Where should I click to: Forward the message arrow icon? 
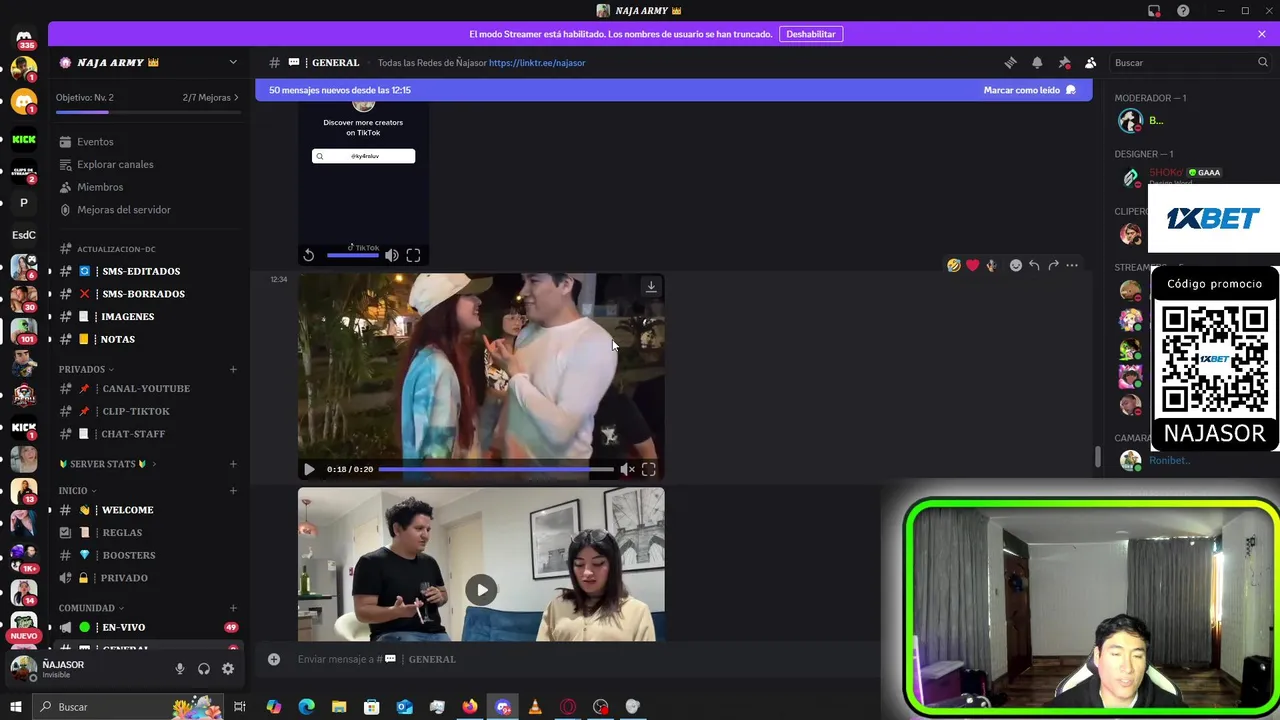coord(1053,265)
